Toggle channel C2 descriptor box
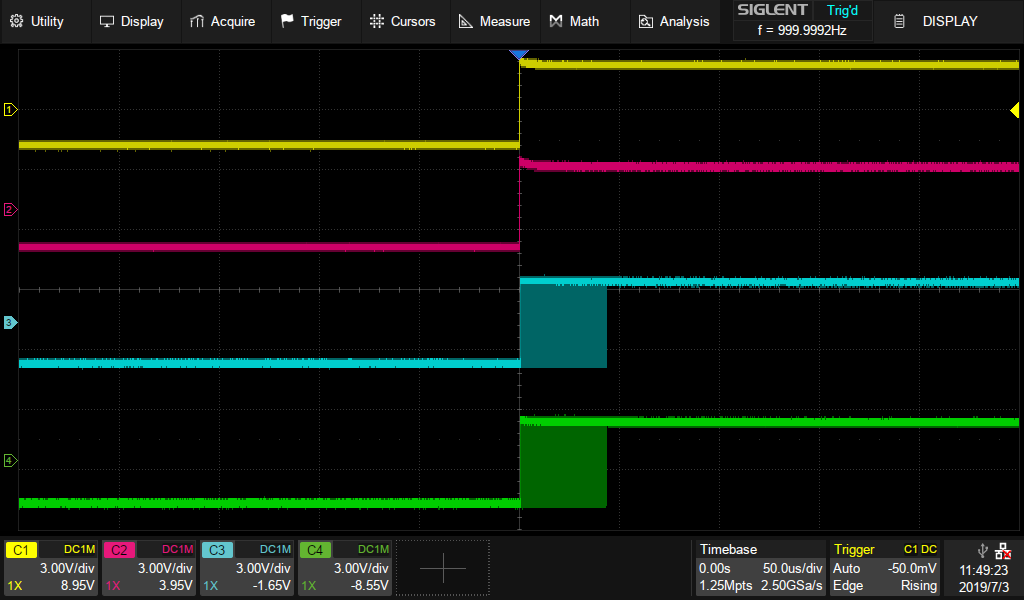Image resolution: width=1024 pixels, height=600 pixels. (x=149, y=567)
